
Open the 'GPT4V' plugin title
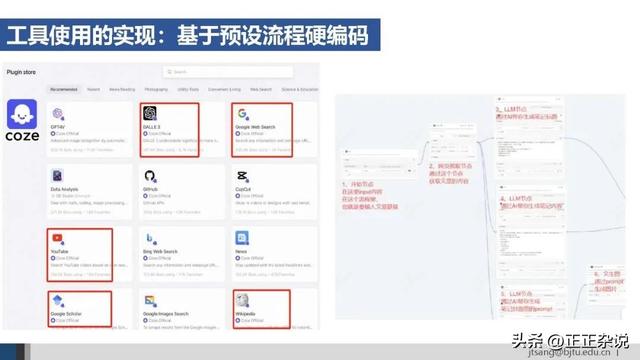(58, 127)
